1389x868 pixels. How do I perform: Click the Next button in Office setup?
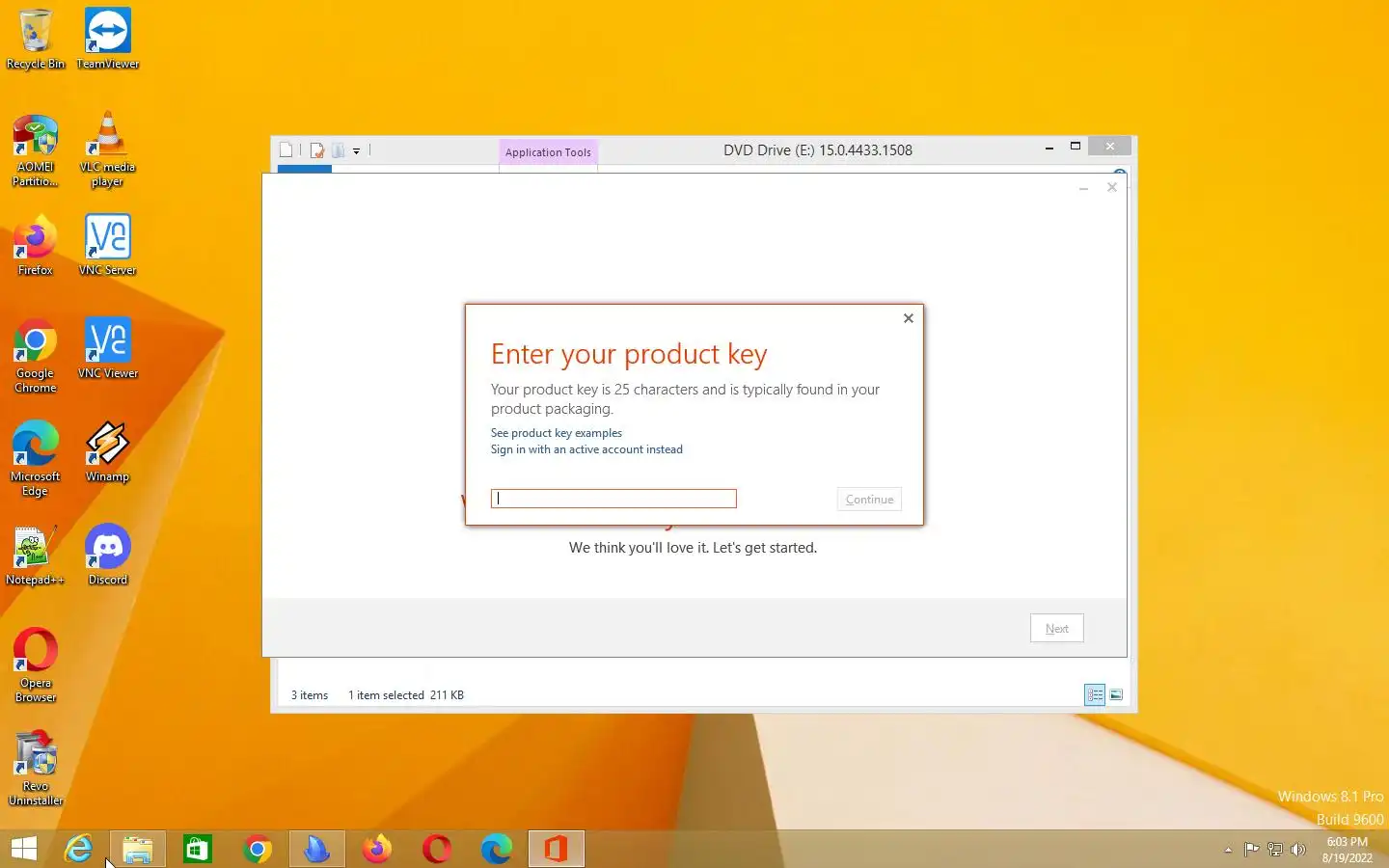pyautogui.click(x=1057, y=629)
